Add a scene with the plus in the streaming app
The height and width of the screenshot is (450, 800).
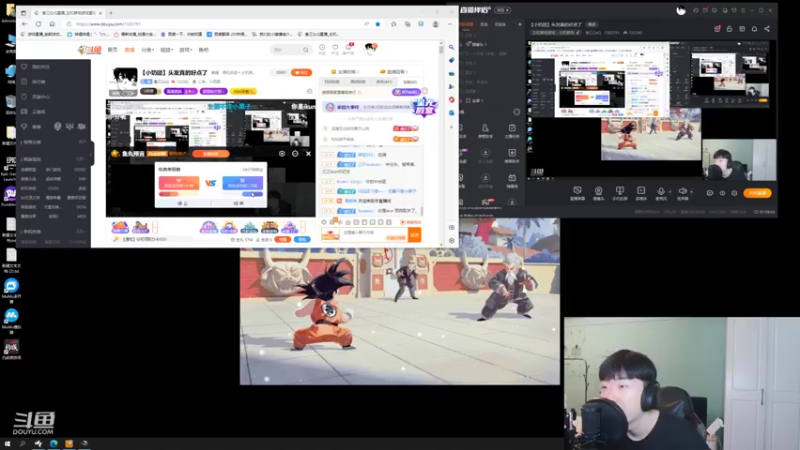click(520, 24)
